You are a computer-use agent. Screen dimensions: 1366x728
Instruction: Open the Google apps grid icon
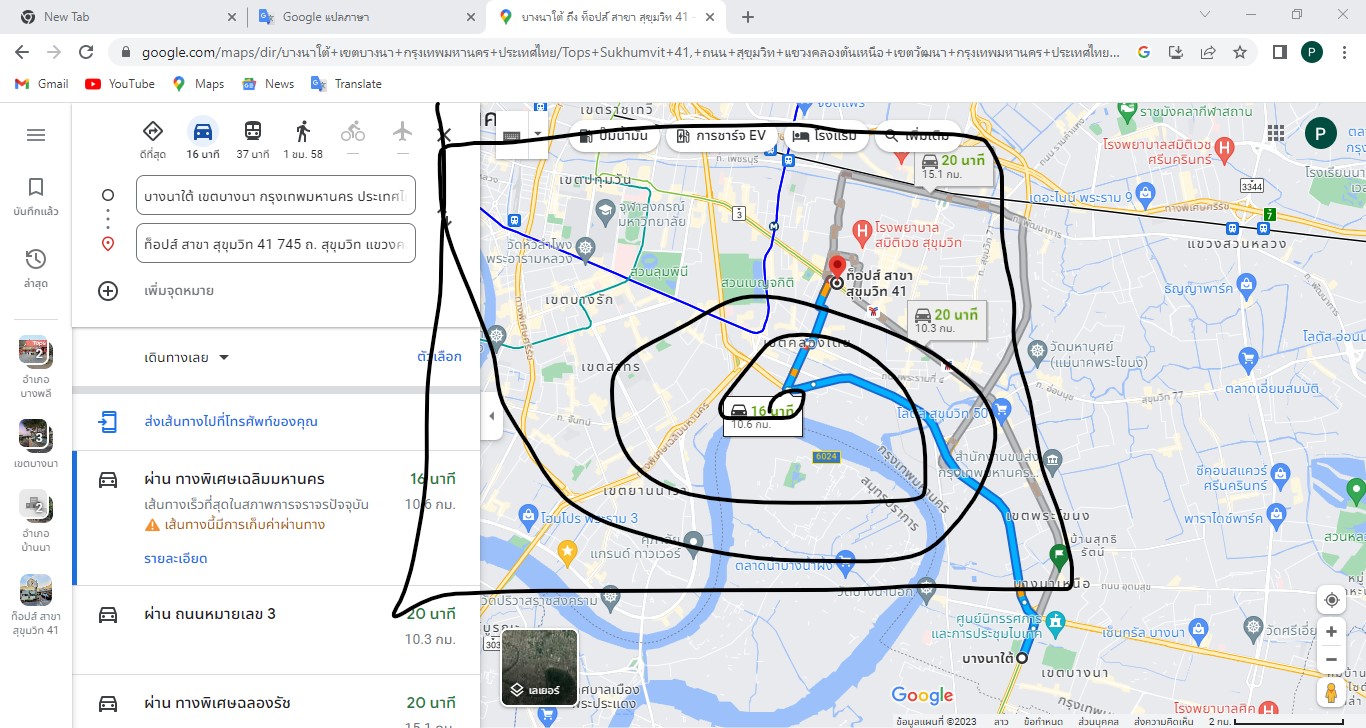pos(1276,134)
